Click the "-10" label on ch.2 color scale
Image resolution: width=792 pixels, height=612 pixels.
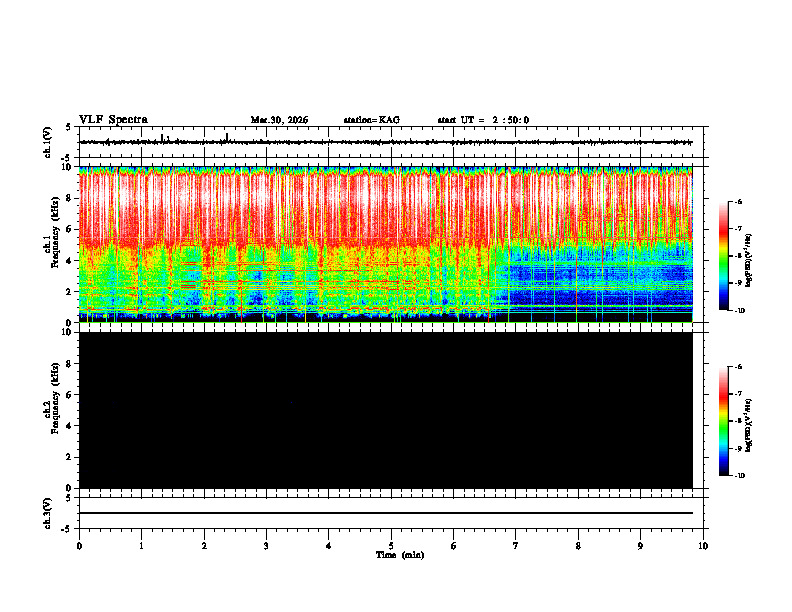[x=738, y=476]
